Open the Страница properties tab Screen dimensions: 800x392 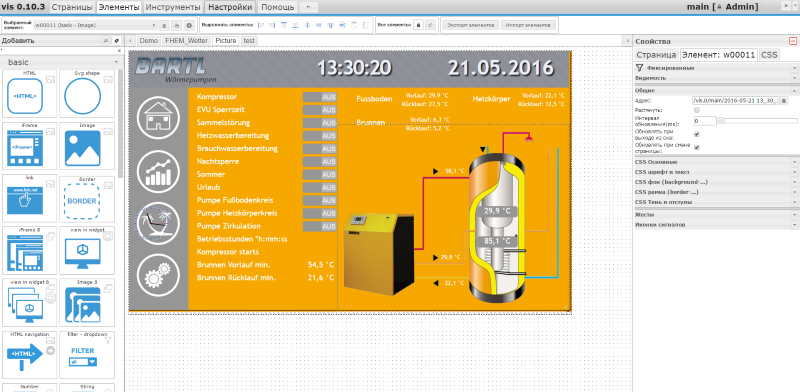pyautogui.click(x=657, y=55)
